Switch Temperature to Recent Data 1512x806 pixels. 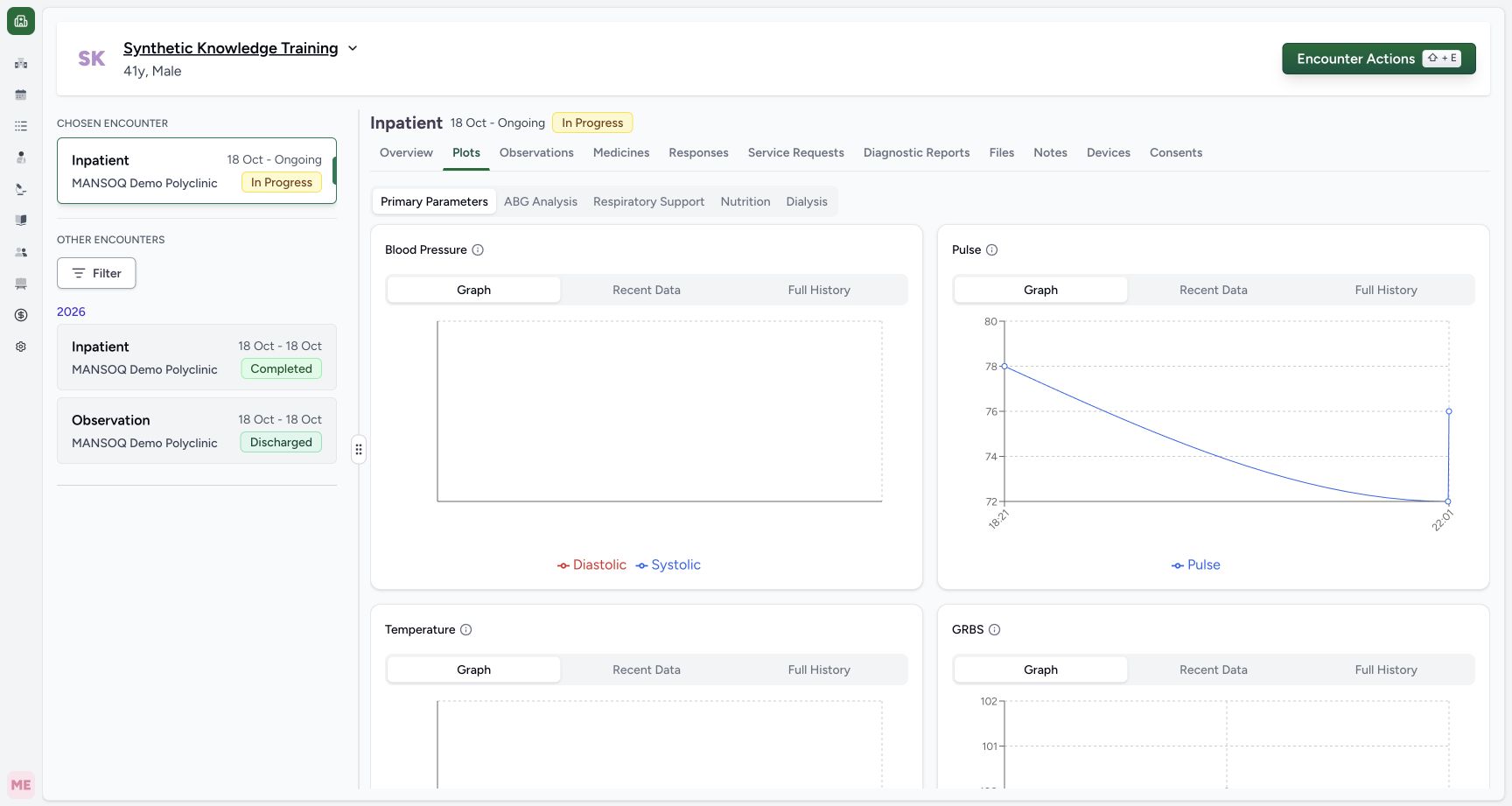point(646,670)
